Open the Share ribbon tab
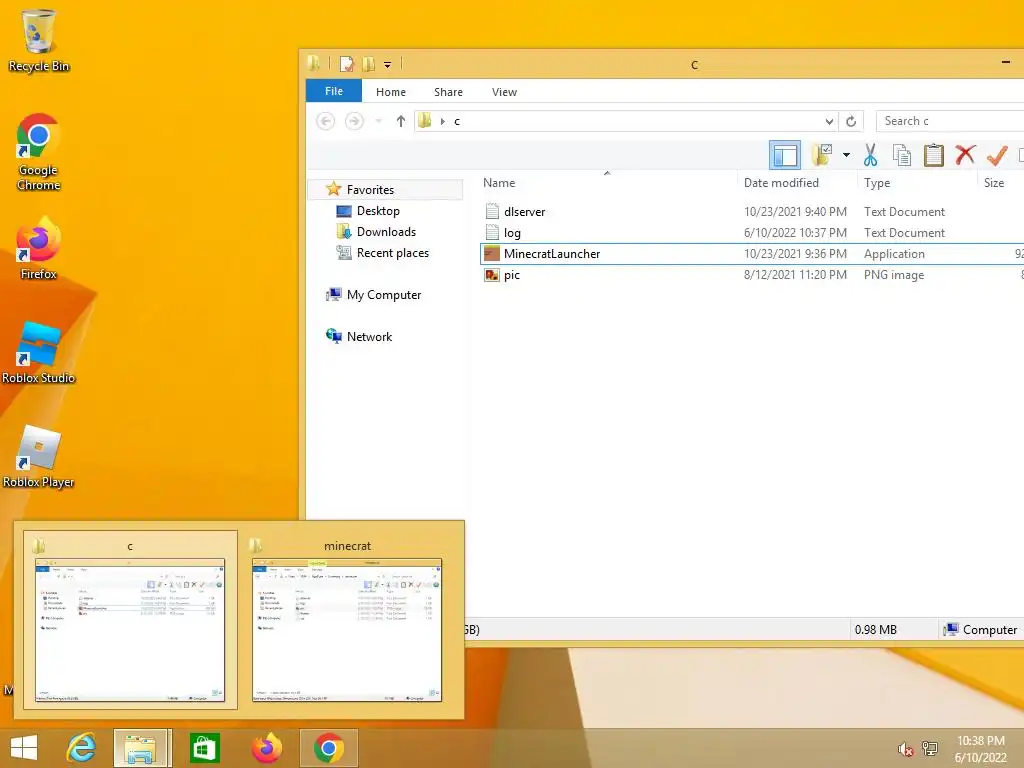1024x768 pixels. click(448, 92)
